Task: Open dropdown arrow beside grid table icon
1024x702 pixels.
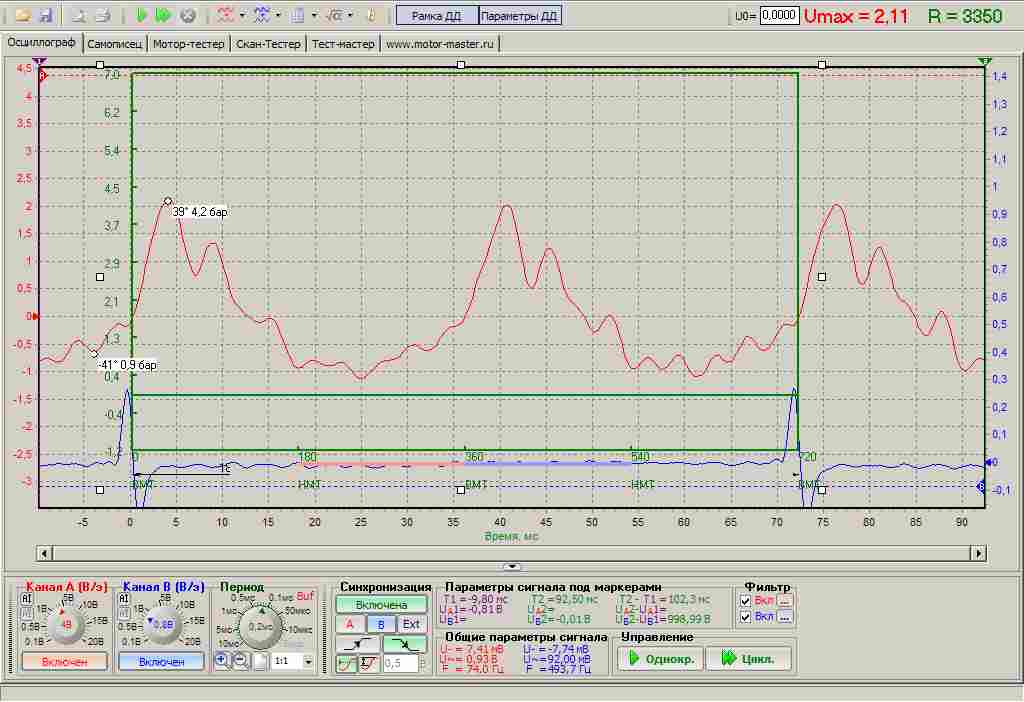Action: pos(314,15)
